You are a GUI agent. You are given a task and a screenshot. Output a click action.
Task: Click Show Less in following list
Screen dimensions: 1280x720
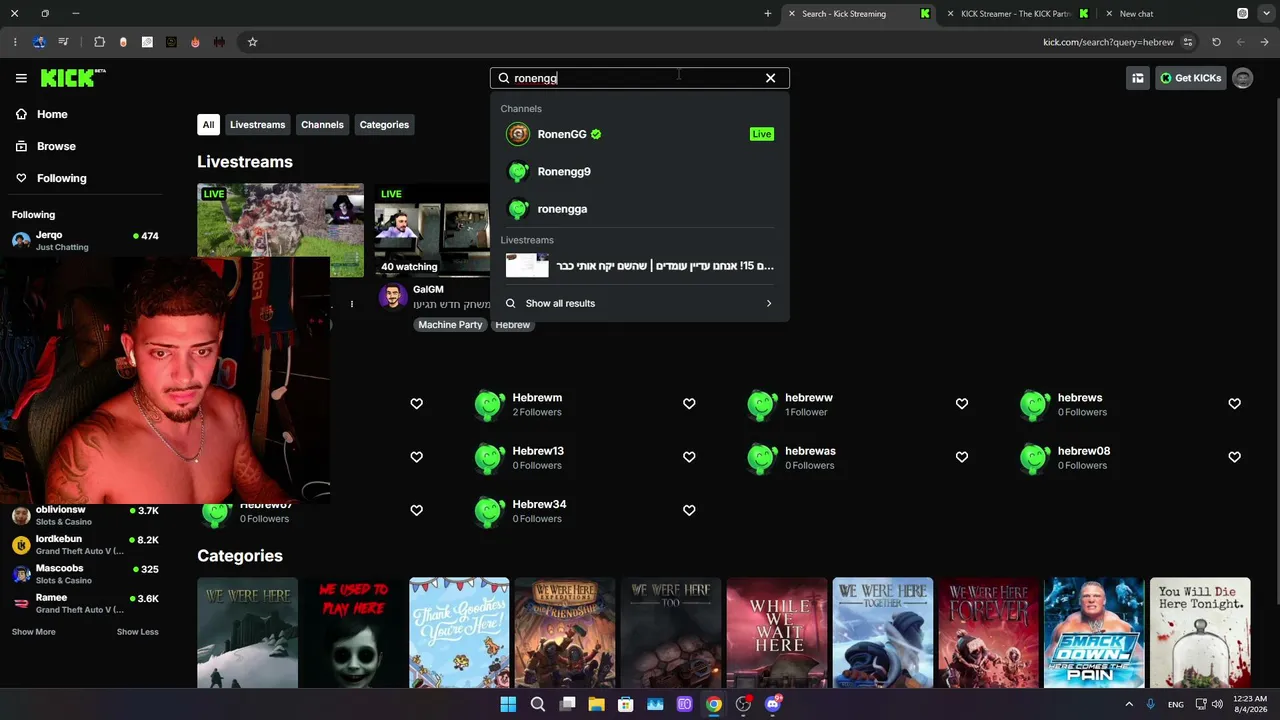click(x=138, y=632)
